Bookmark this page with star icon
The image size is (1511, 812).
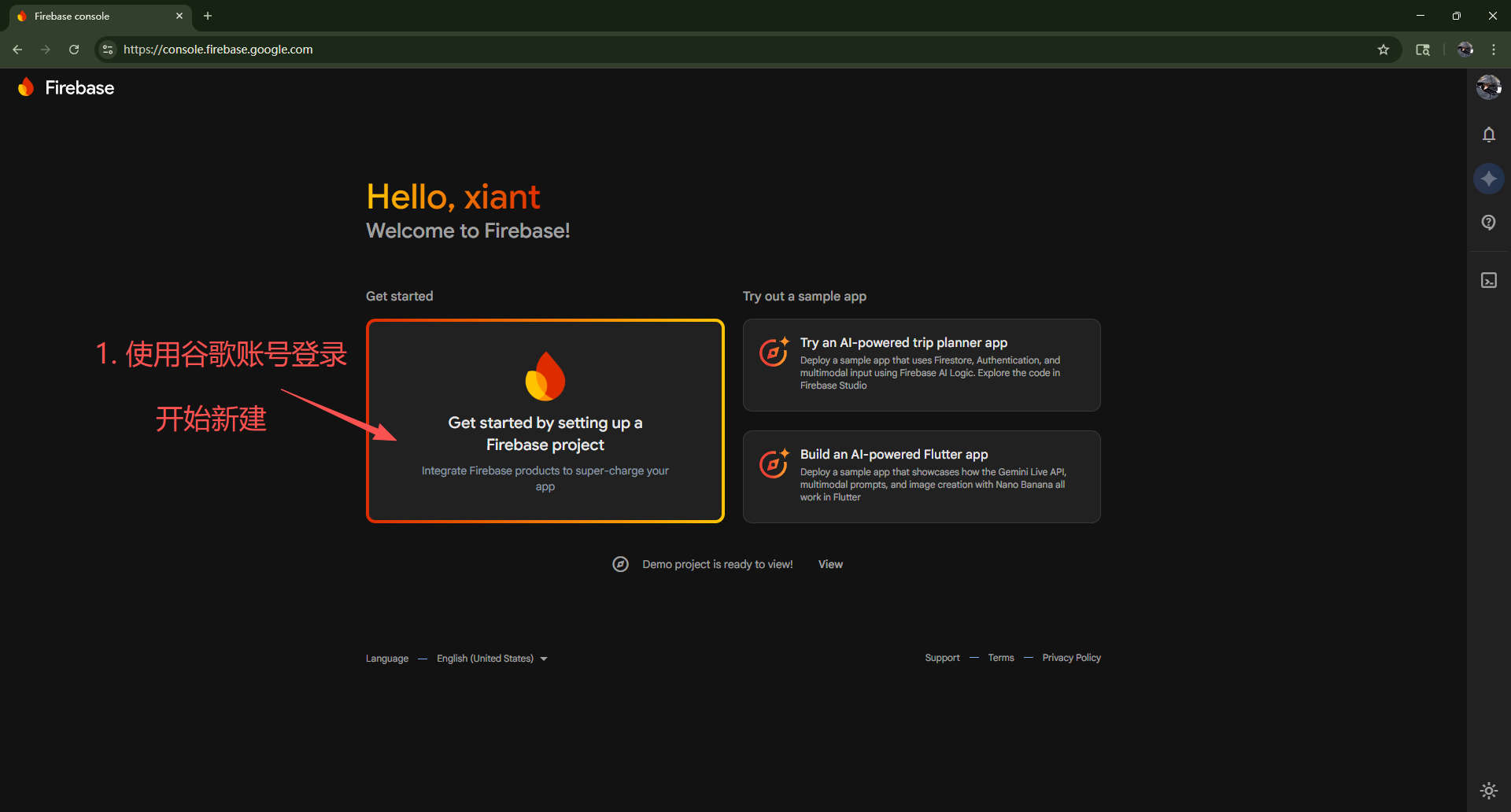coord(1383,50)
